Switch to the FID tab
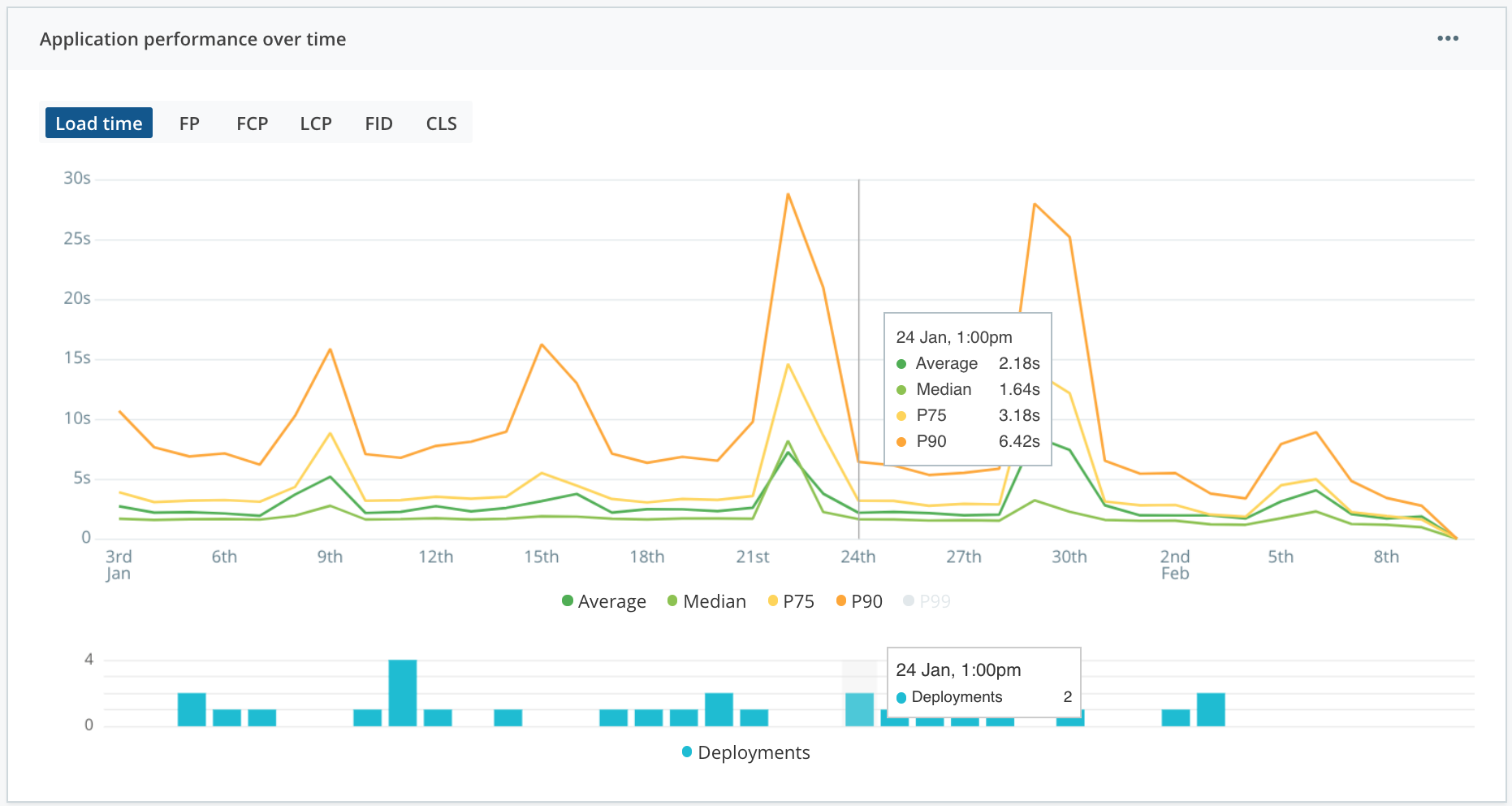 click(x=378, y=123)
